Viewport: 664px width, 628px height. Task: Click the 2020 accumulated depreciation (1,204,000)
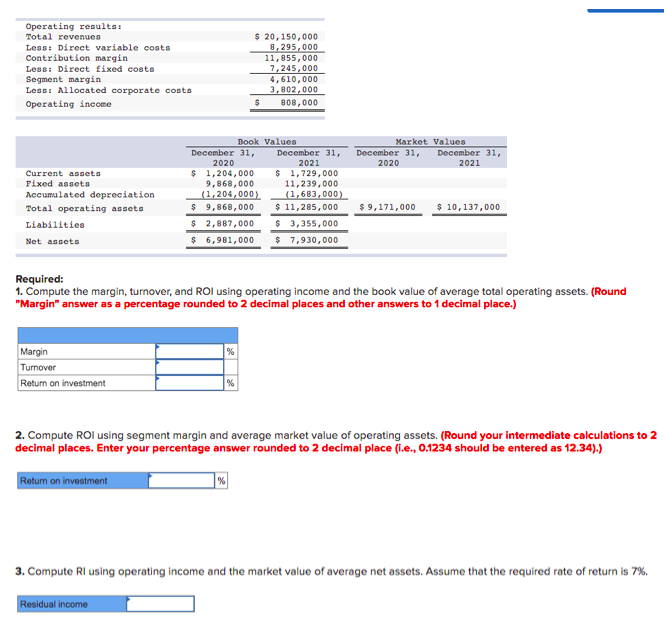click(x=230, y=194)
